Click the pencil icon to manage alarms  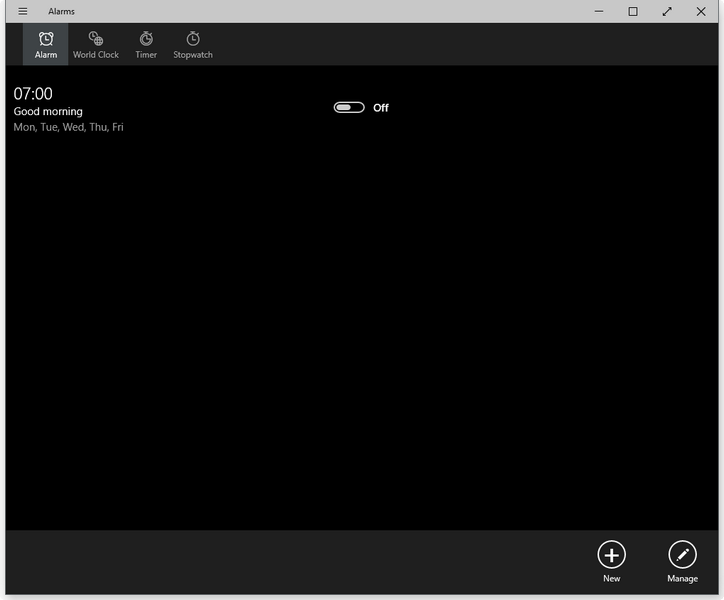click(x=682, y=554)
